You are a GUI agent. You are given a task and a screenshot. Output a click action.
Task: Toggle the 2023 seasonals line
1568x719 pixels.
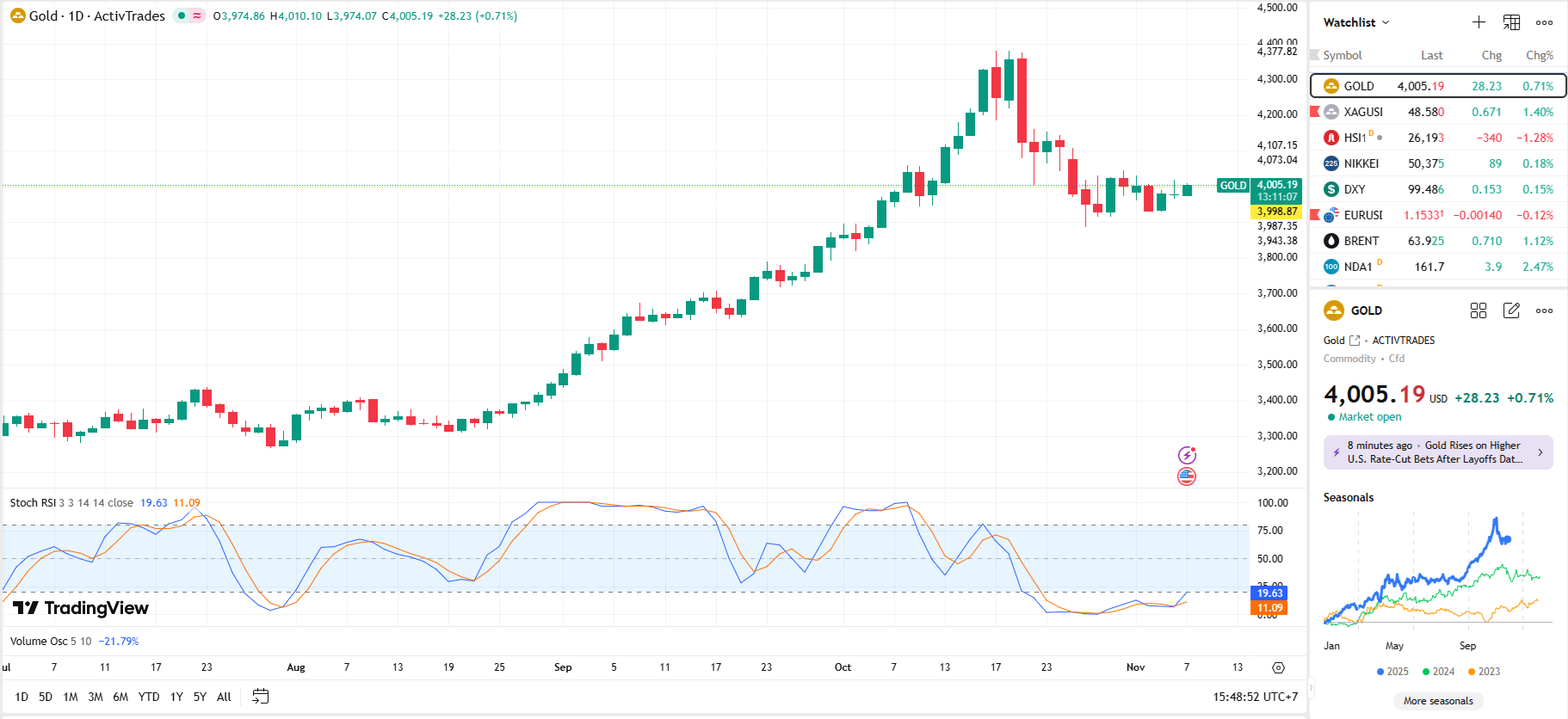pos(1484,672)
